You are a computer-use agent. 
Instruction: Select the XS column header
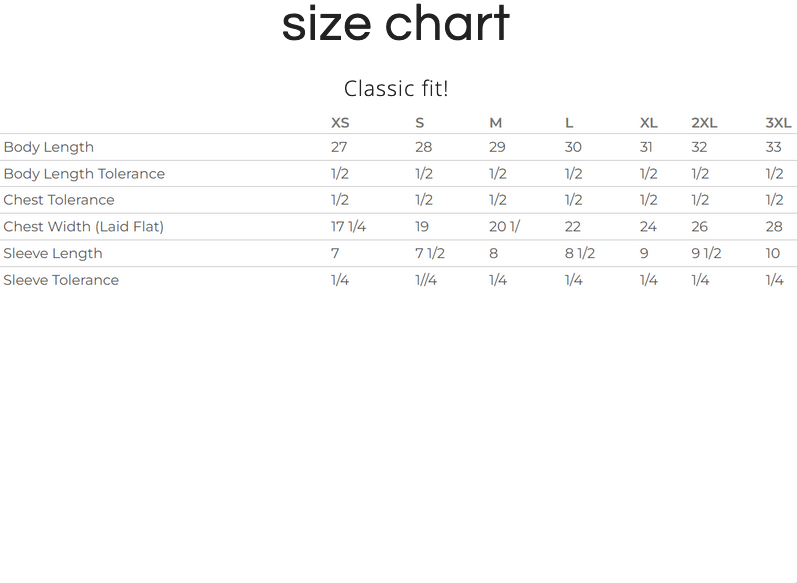tap(340, 123)
